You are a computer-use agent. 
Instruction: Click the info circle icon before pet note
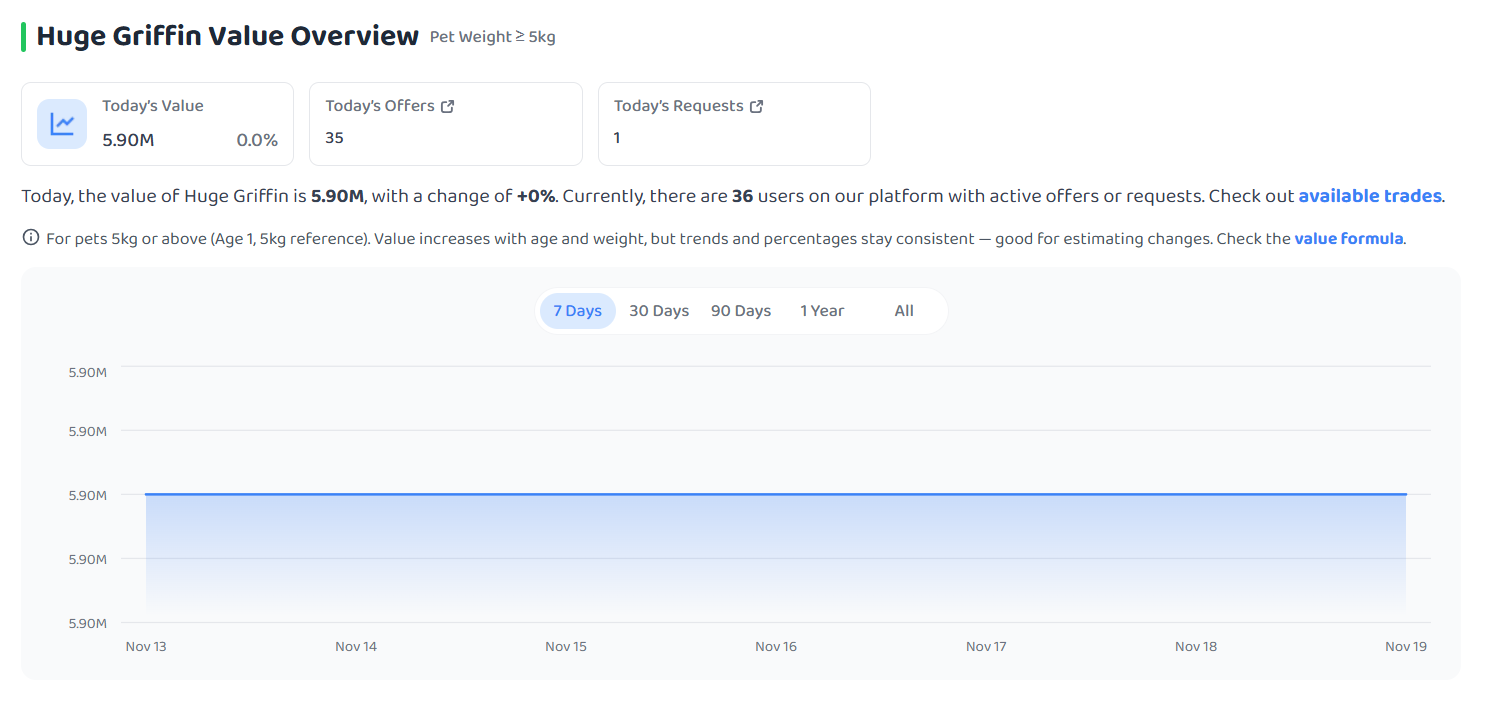pyautogui.click(x=30, y=238)
